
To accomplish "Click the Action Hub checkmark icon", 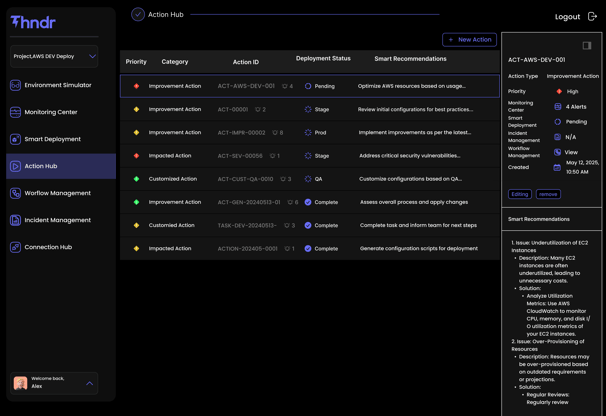I will pos(138,14).
